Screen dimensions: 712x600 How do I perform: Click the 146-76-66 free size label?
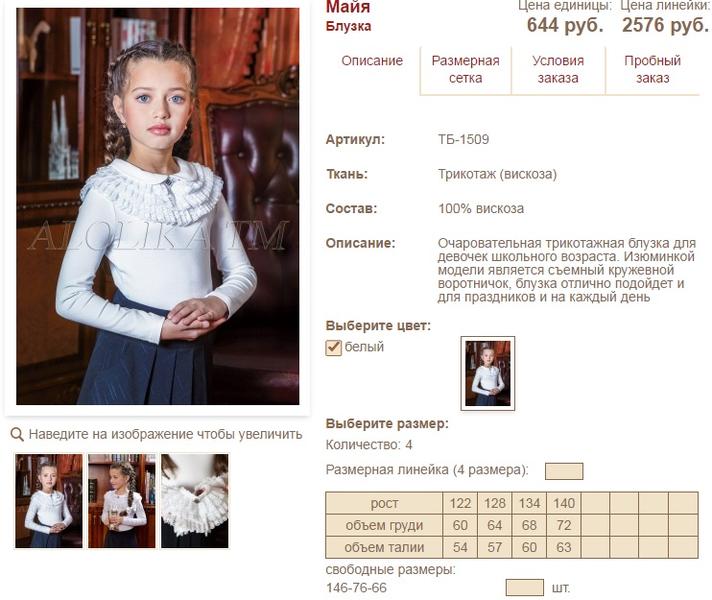pos(356,588)
